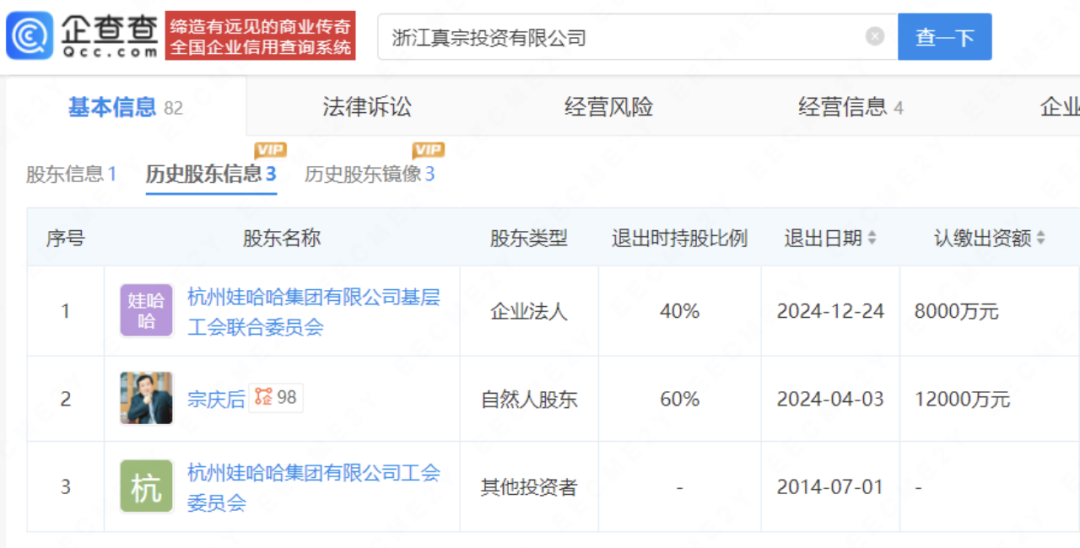Select the 自然人股东 cell
Viewport: 1080px width, 548px height.
529,399
